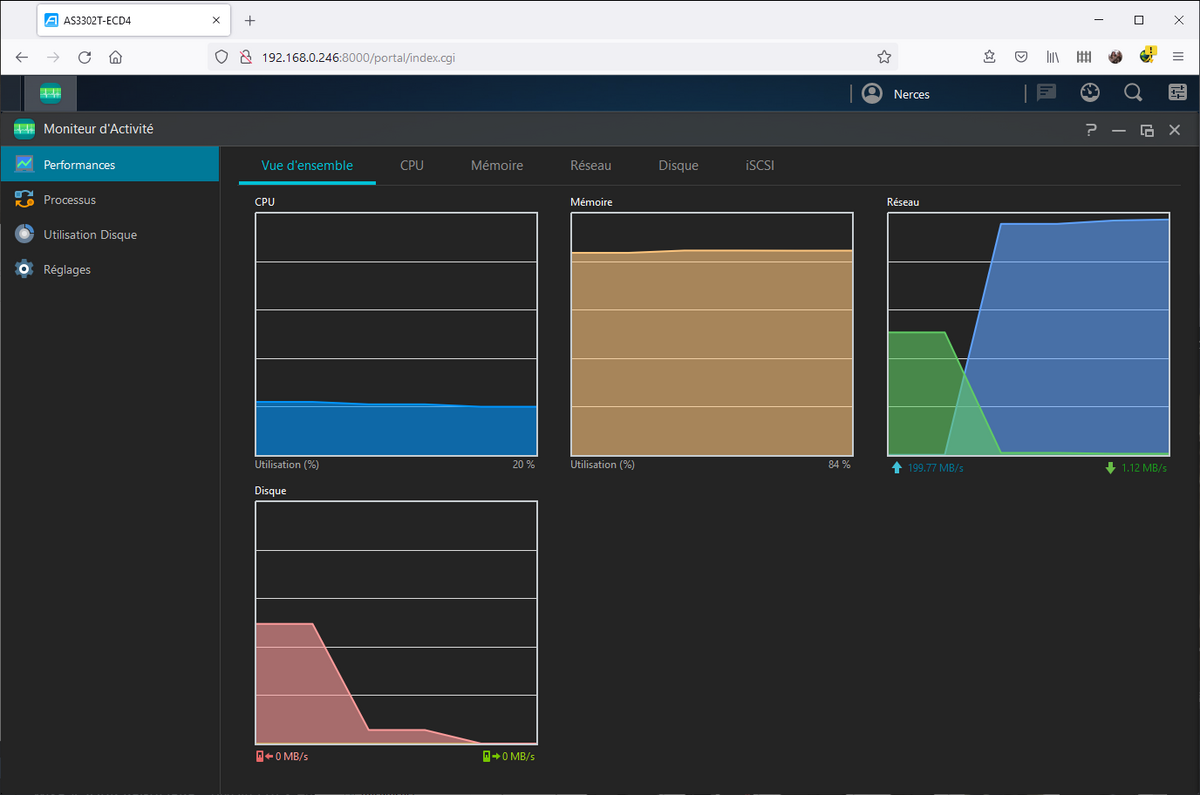Click the Réglages gear icon
The height and width of the screenshot is (795, 1200).
pyautogui.click(x=24, y=270)
